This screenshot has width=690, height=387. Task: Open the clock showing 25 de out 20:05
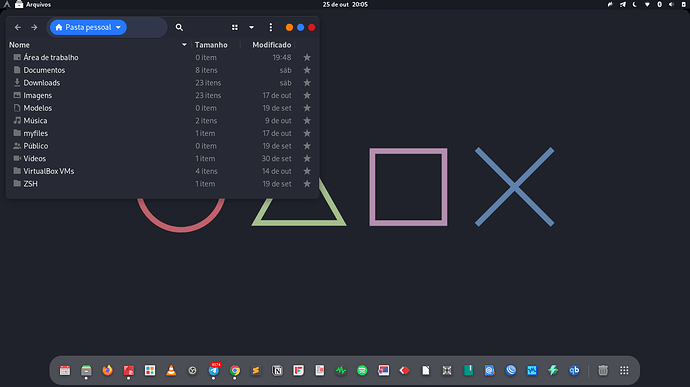[x=345, y=4]
